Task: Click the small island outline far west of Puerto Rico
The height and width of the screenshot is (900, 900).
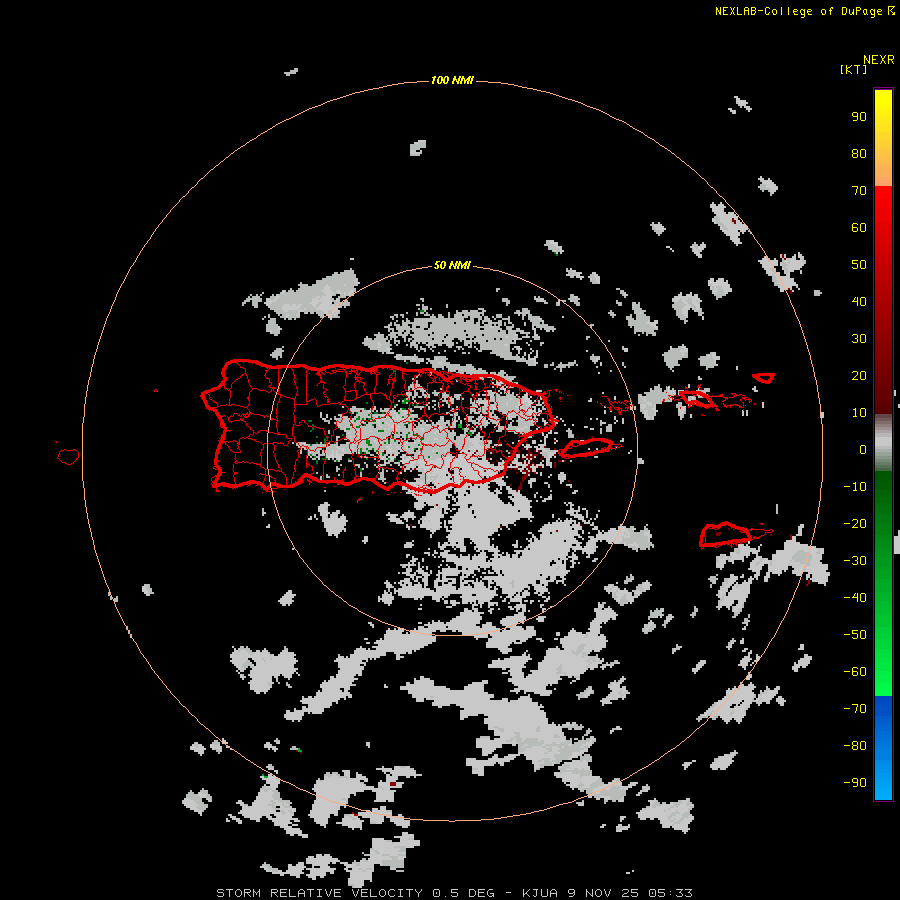Action: point(68,456)
